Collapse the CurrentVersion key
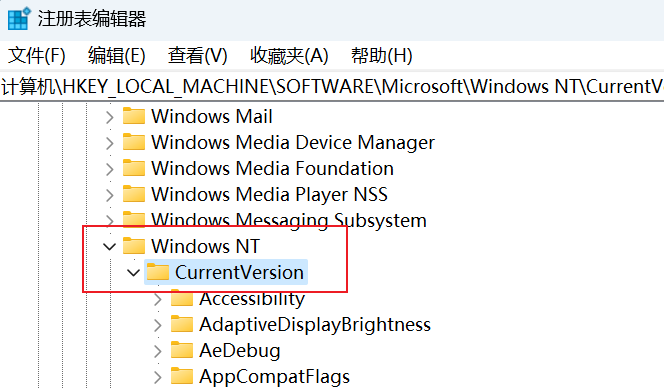 133,272
